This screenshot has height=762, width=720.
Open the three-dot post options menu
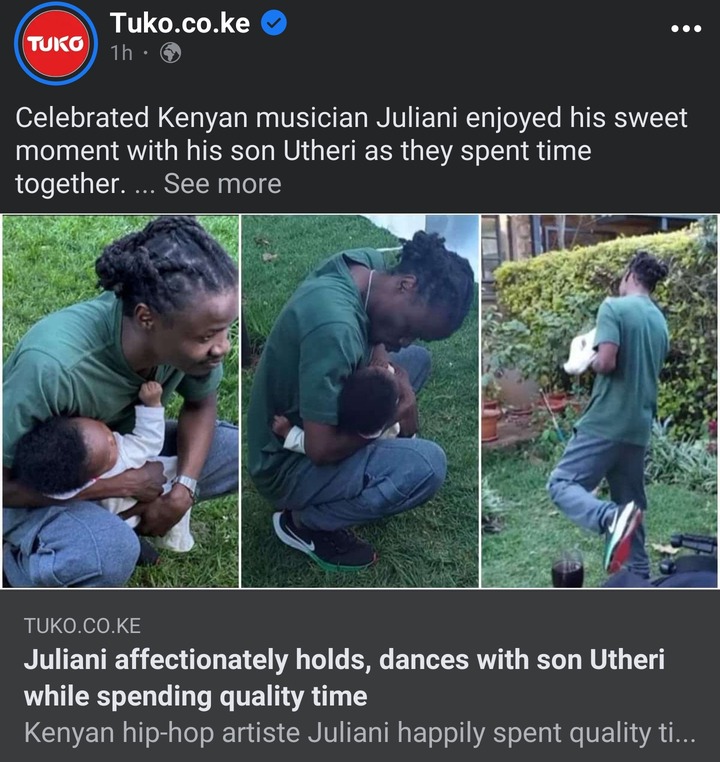pyautogui.click(x=686, y=29)
